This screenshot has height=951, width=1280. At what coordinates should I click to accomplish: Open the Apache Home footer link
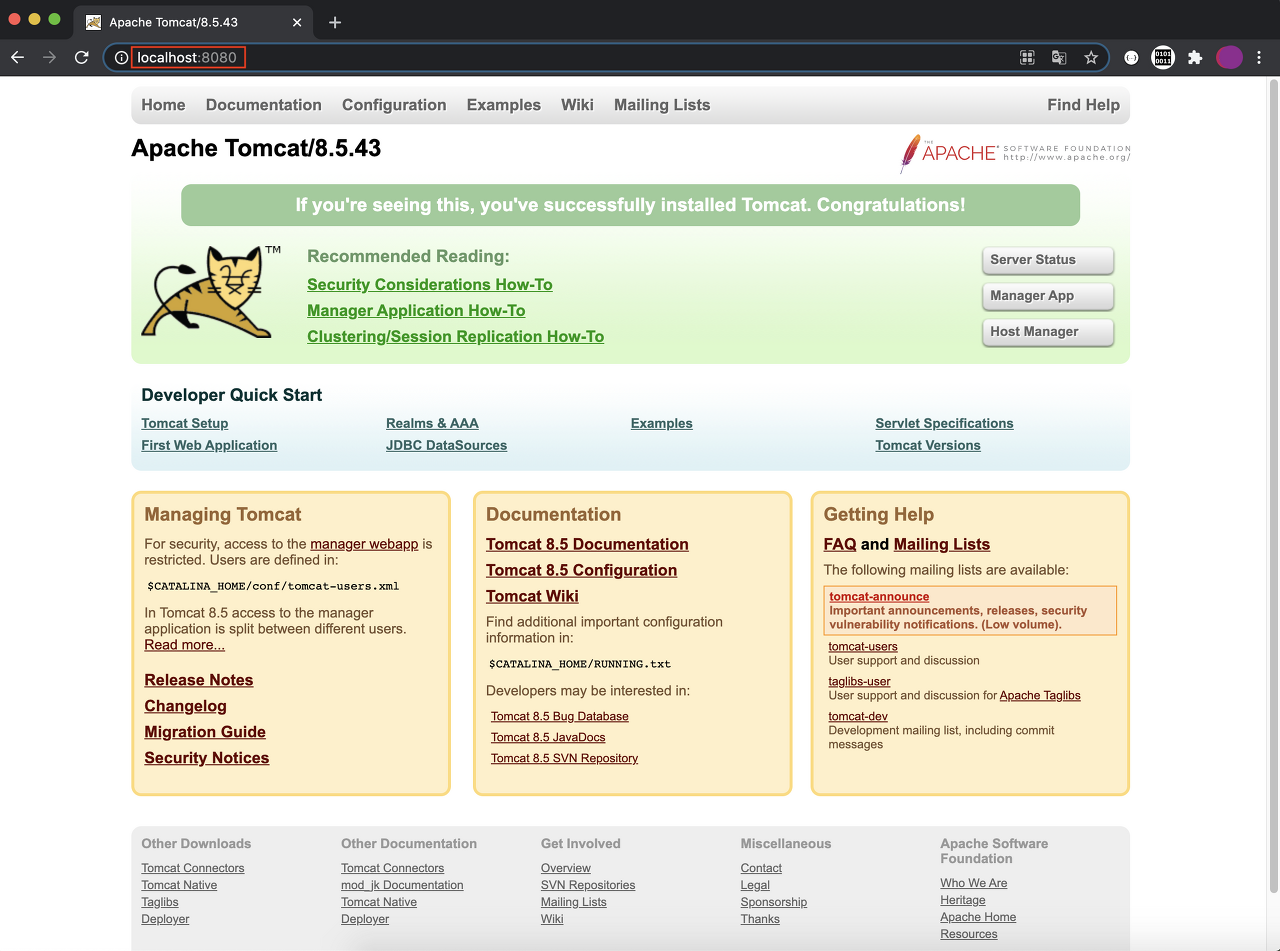[x=978, y=917]
